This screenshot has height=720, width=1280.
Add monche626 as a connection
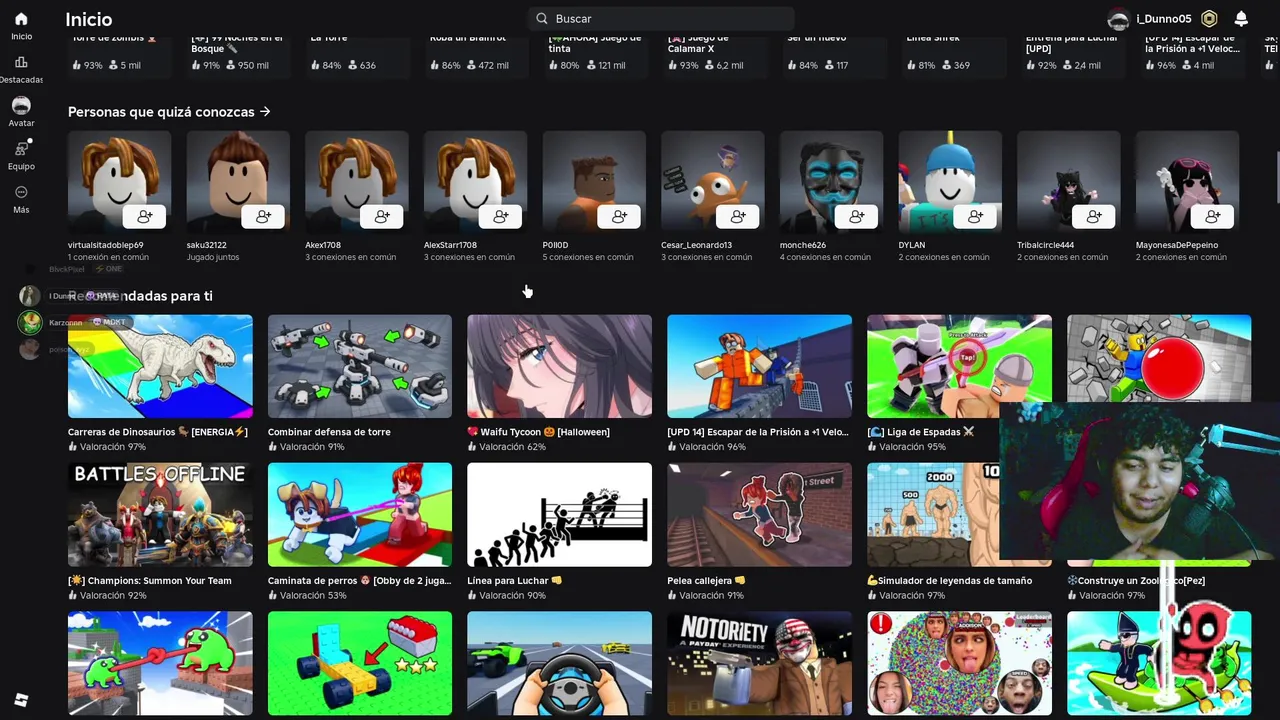857,216
